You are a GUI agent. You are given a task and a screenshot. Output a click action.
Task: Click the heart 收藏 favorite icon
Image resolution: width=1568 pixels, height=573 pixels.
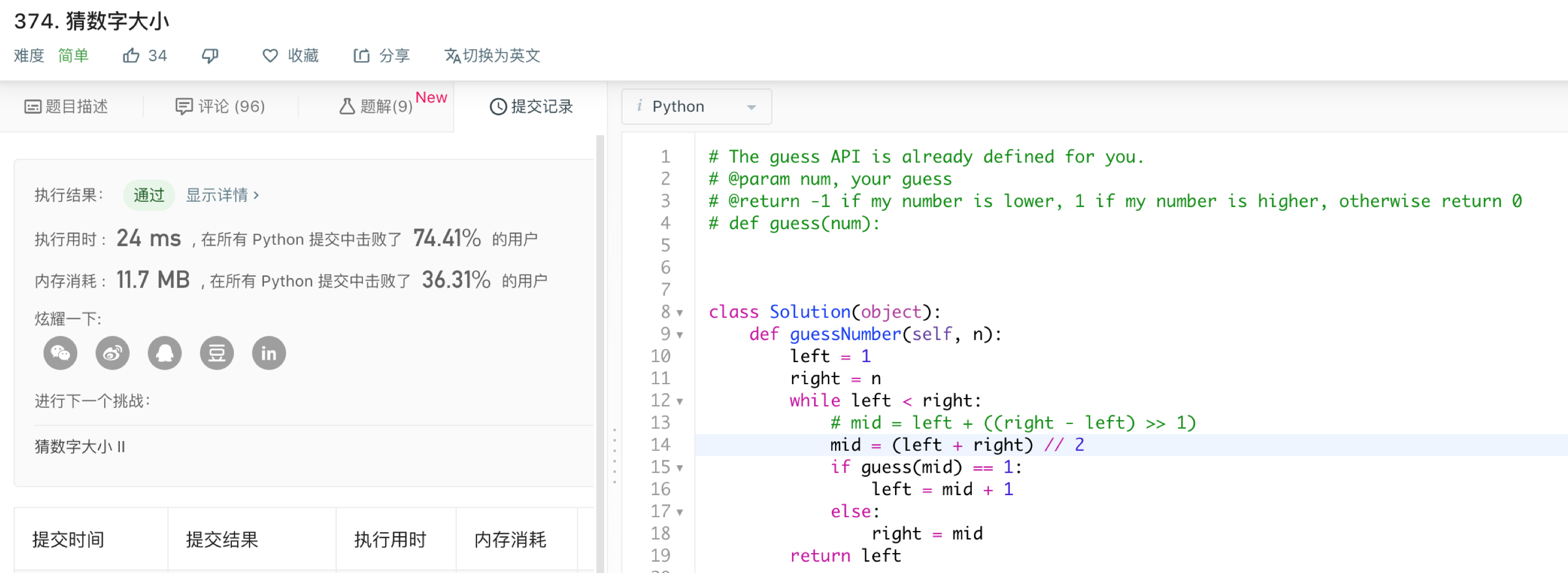click(x=270, y=56)
